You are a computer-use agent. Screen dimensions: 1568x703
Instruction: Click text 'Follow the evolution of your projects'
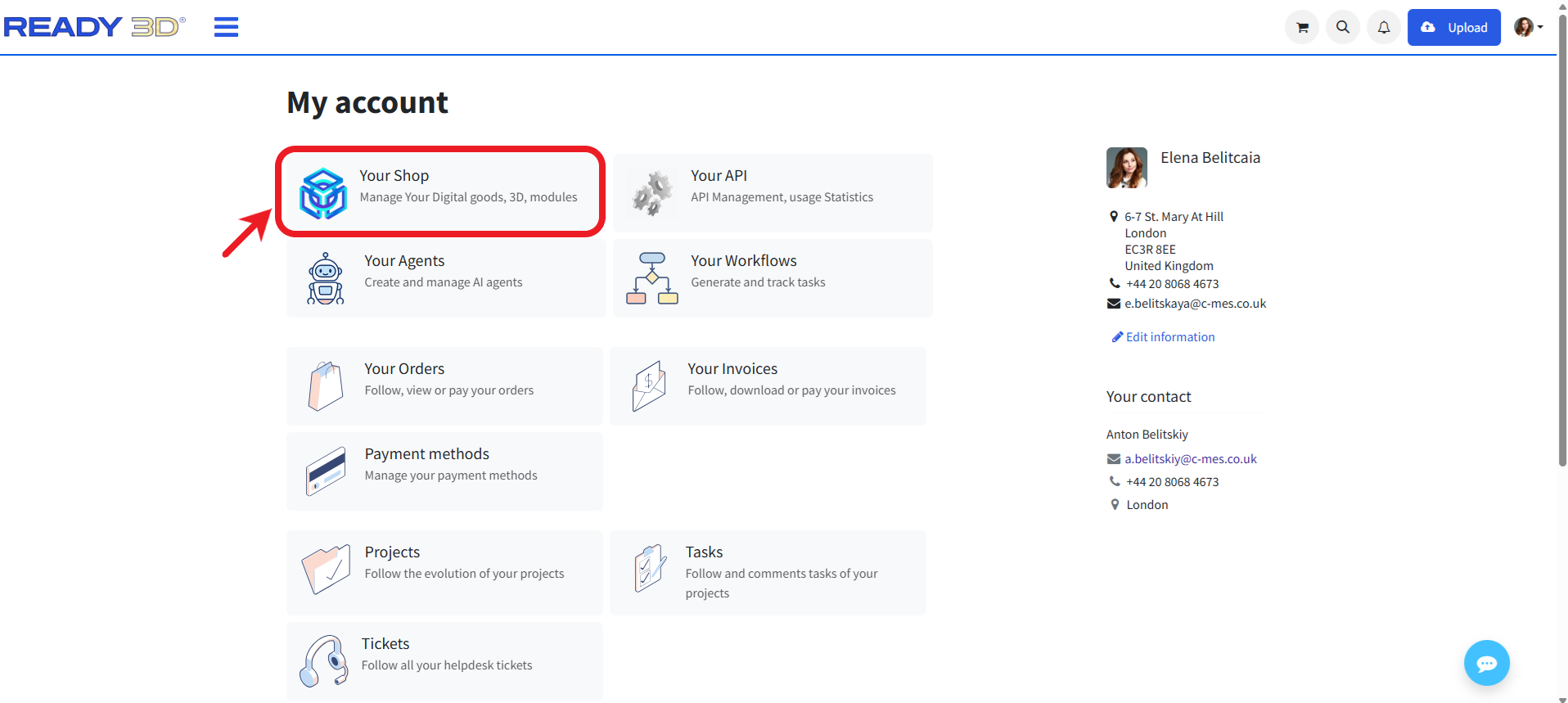pyautogui.click(x=464, y=573)
